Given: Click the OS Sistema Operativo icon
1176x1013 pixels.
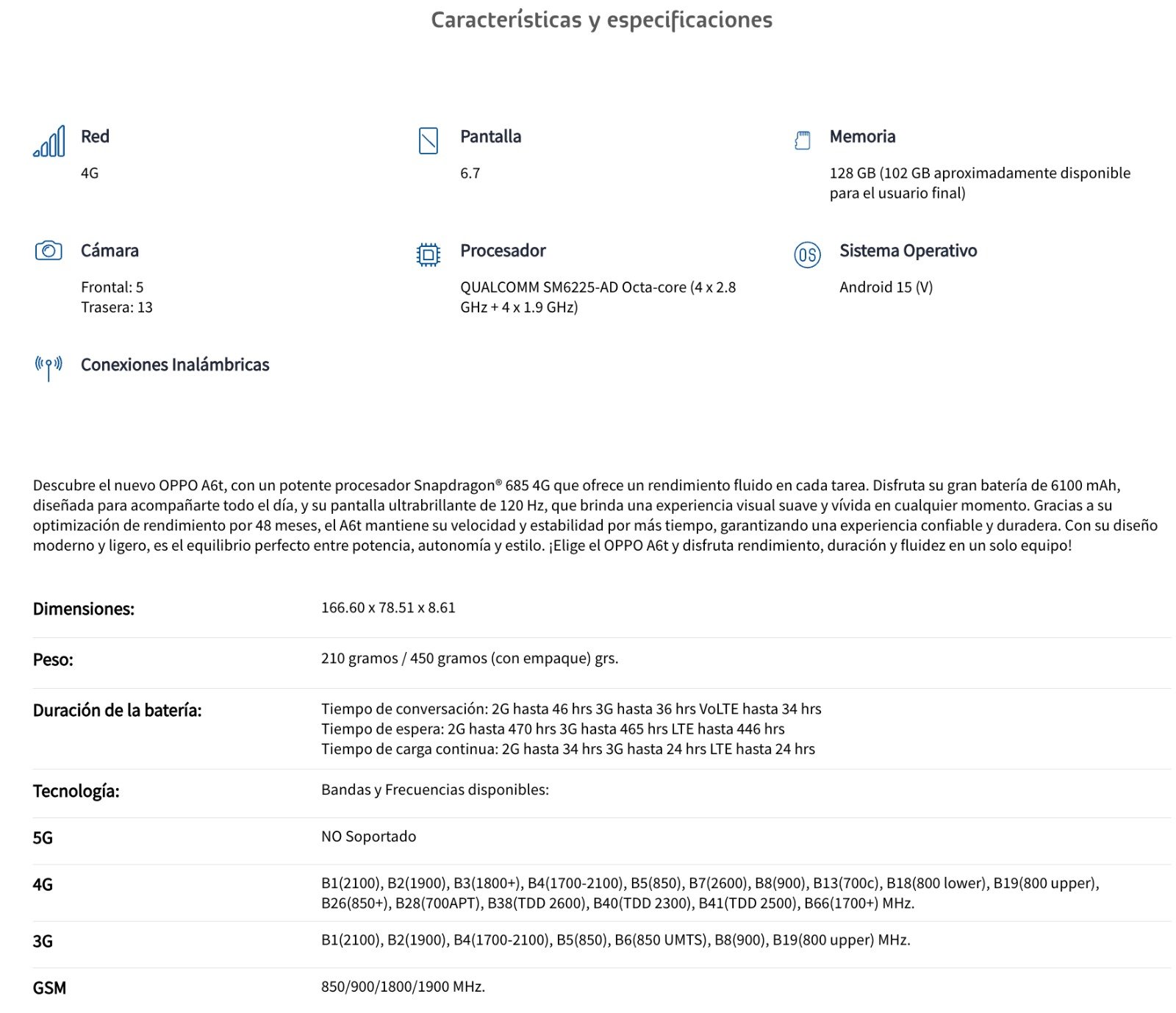Looking at the screenshot, I should click(x=807, y=254).
